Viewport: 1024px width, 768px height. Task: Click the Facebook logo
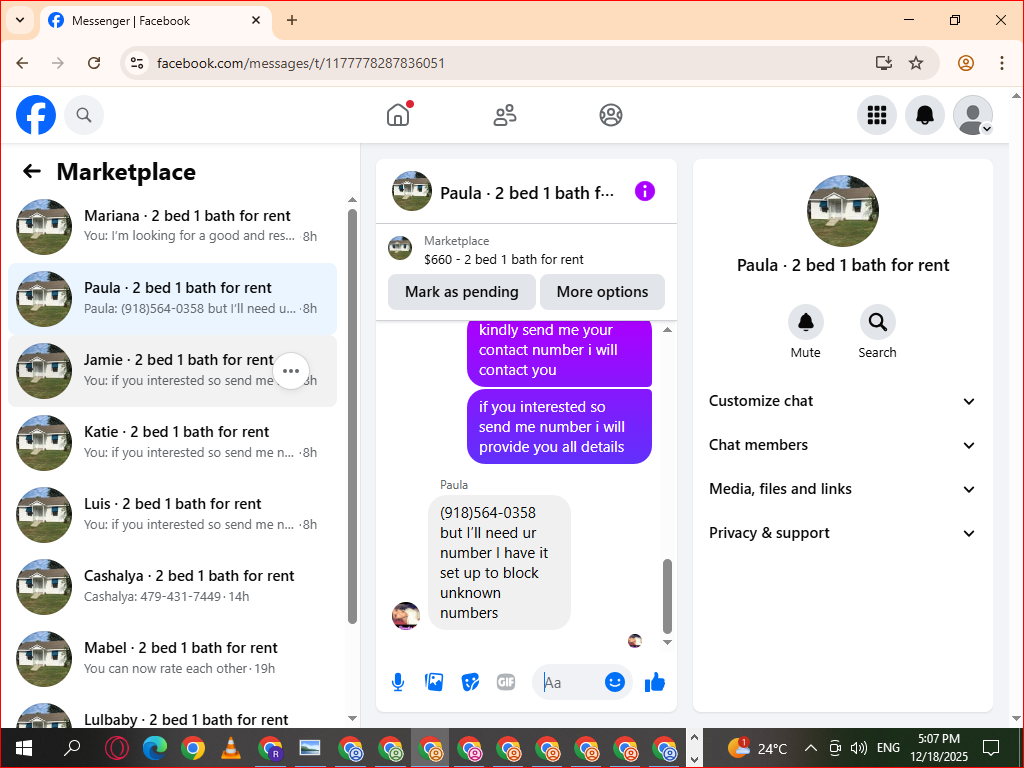36,115
